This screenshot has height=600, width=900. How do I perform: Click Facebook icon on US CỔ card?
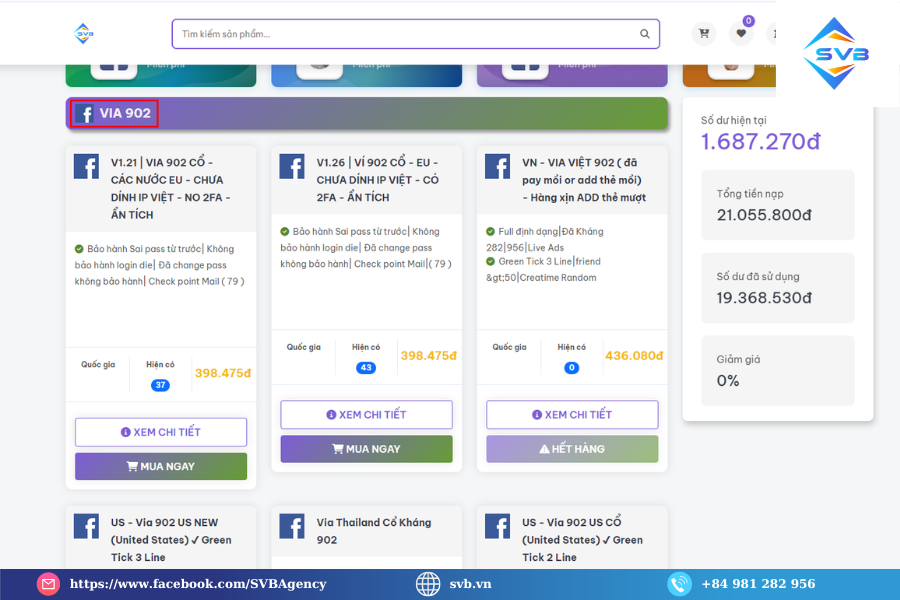click(497, 526)
